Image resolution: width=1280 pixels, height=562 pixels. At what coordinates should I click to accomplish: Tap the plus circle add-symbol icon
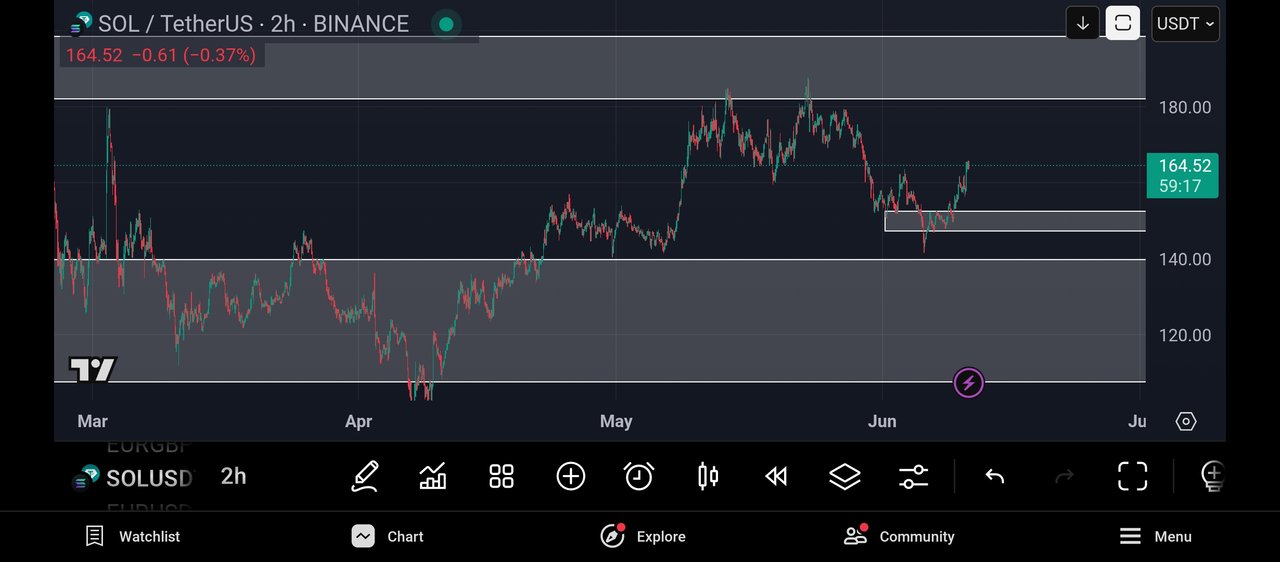[570, 476]
